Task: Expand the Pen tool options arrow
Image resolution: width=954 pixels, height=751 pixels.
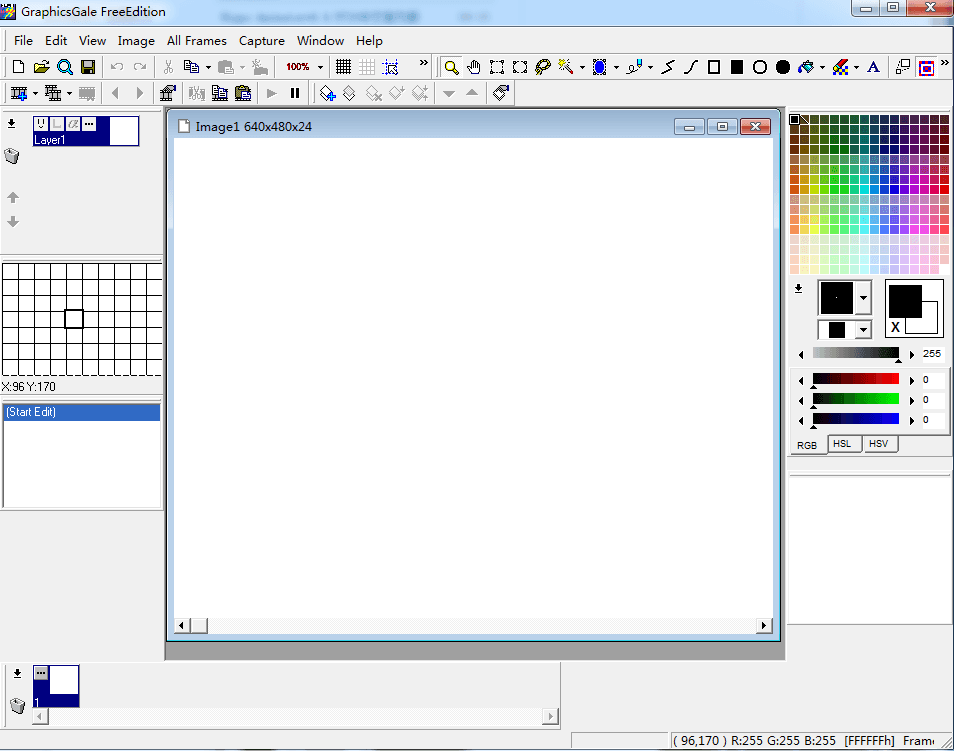Action: pyautogui.click(x=650, y=67)
